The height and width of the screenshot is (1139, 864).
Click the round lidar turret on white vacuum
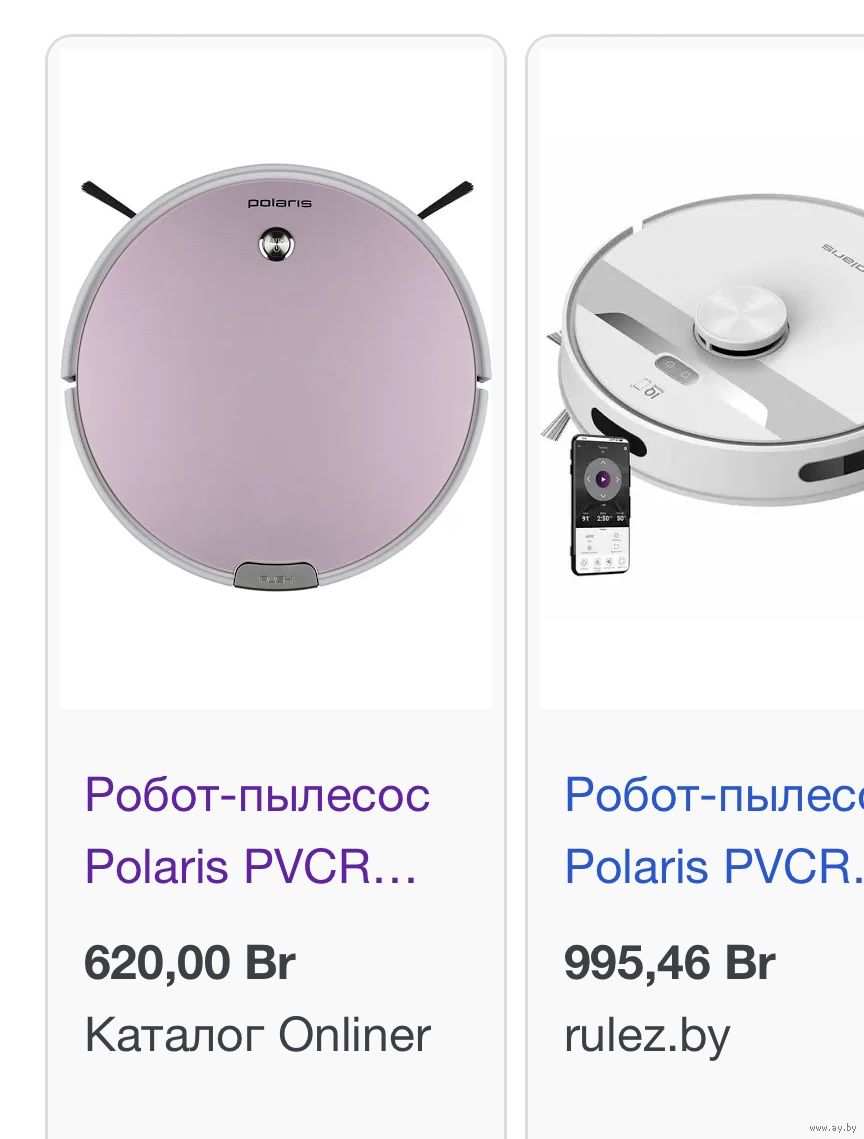[x=741, y=320]
